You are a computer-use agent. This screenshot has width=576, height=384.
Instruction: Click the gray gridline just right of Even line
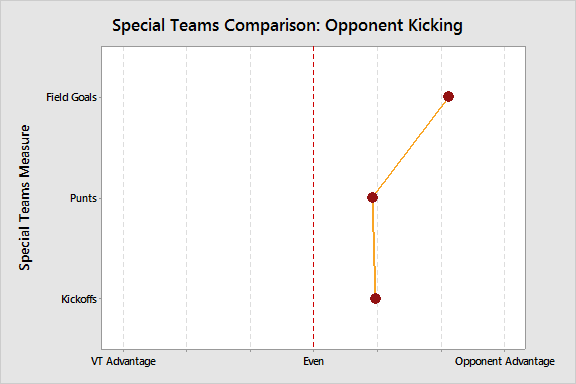[x=377, y=147]
